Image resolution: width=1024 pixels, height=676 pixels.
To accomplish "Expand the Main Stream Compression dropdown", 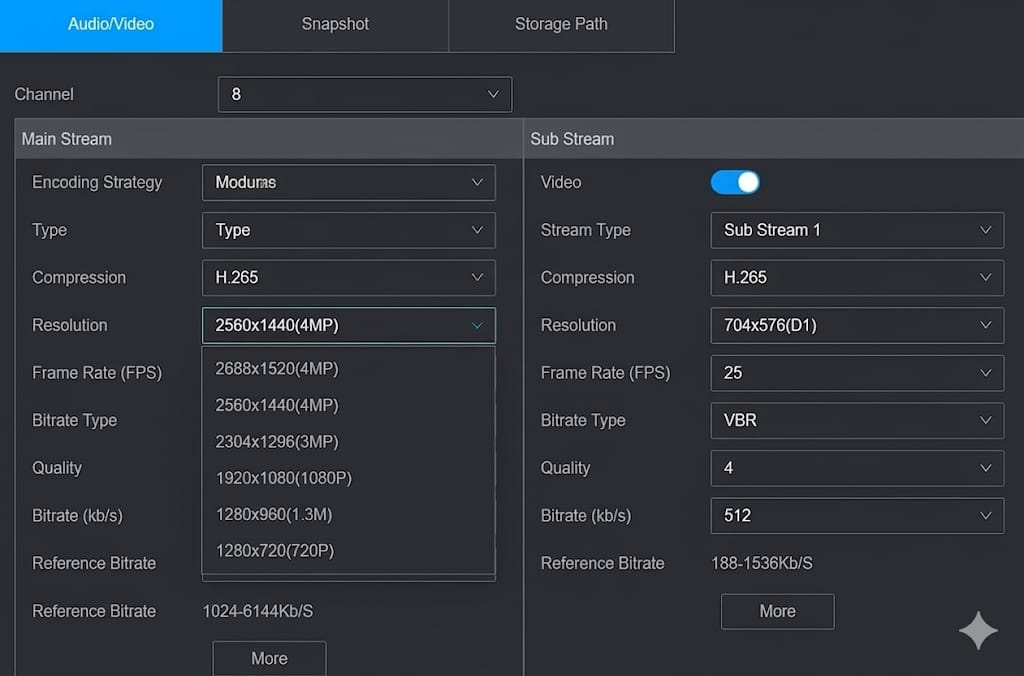I will (x=348, y=278).
